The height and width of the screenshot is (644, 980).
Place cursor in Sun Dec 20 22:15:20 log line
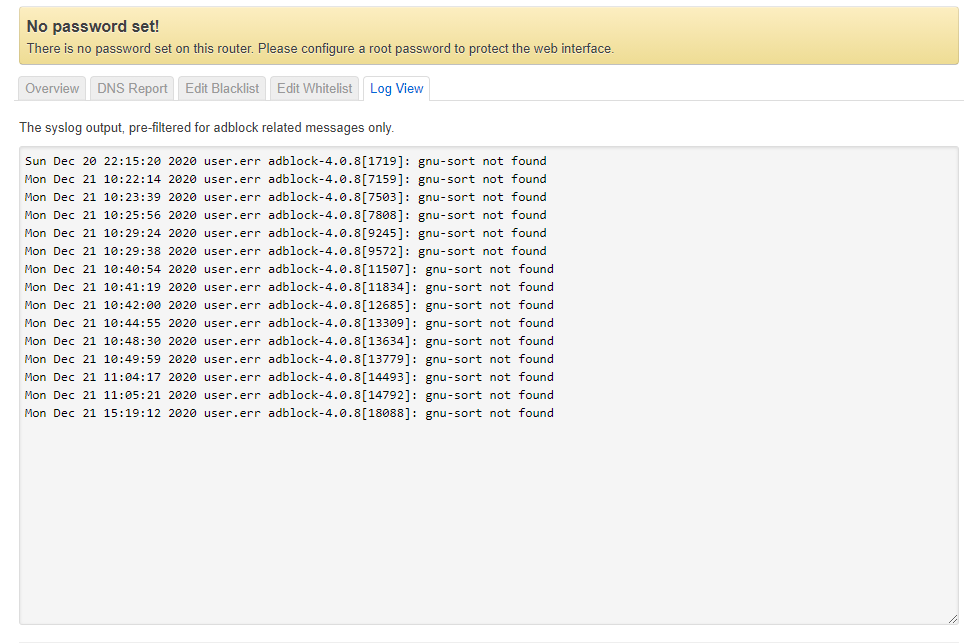coord(286,161)
